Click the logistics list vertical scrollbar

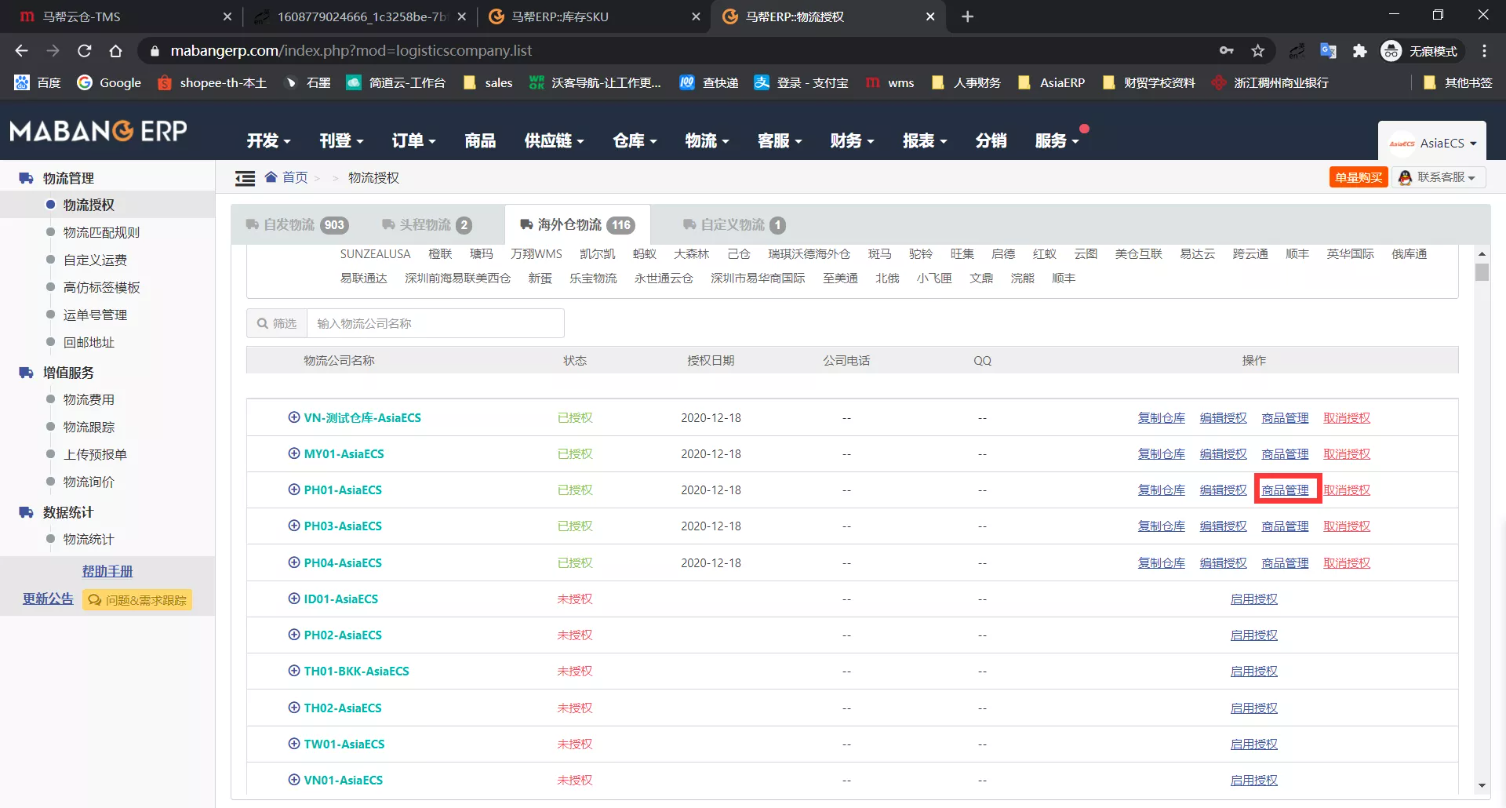click(1483, 272)
